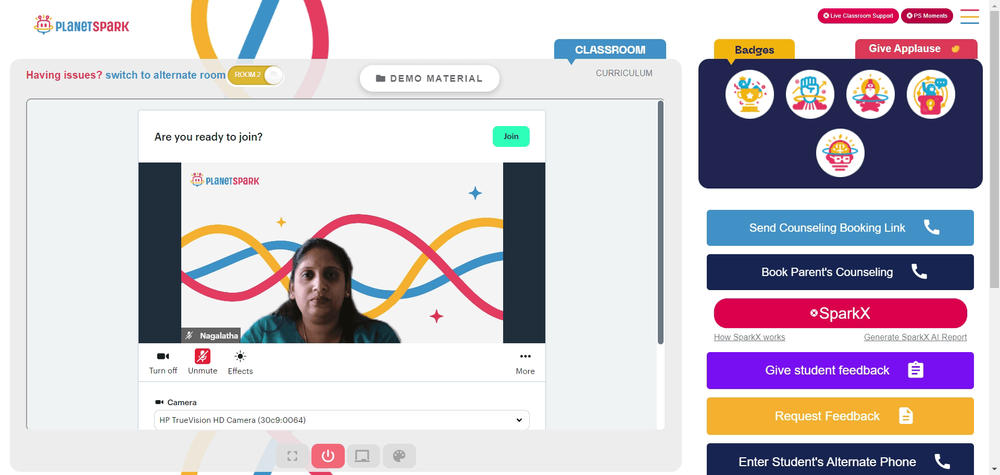The image size is (1000, 475).
Task: Unmute the microphone
Action: (x=202, y=362)
